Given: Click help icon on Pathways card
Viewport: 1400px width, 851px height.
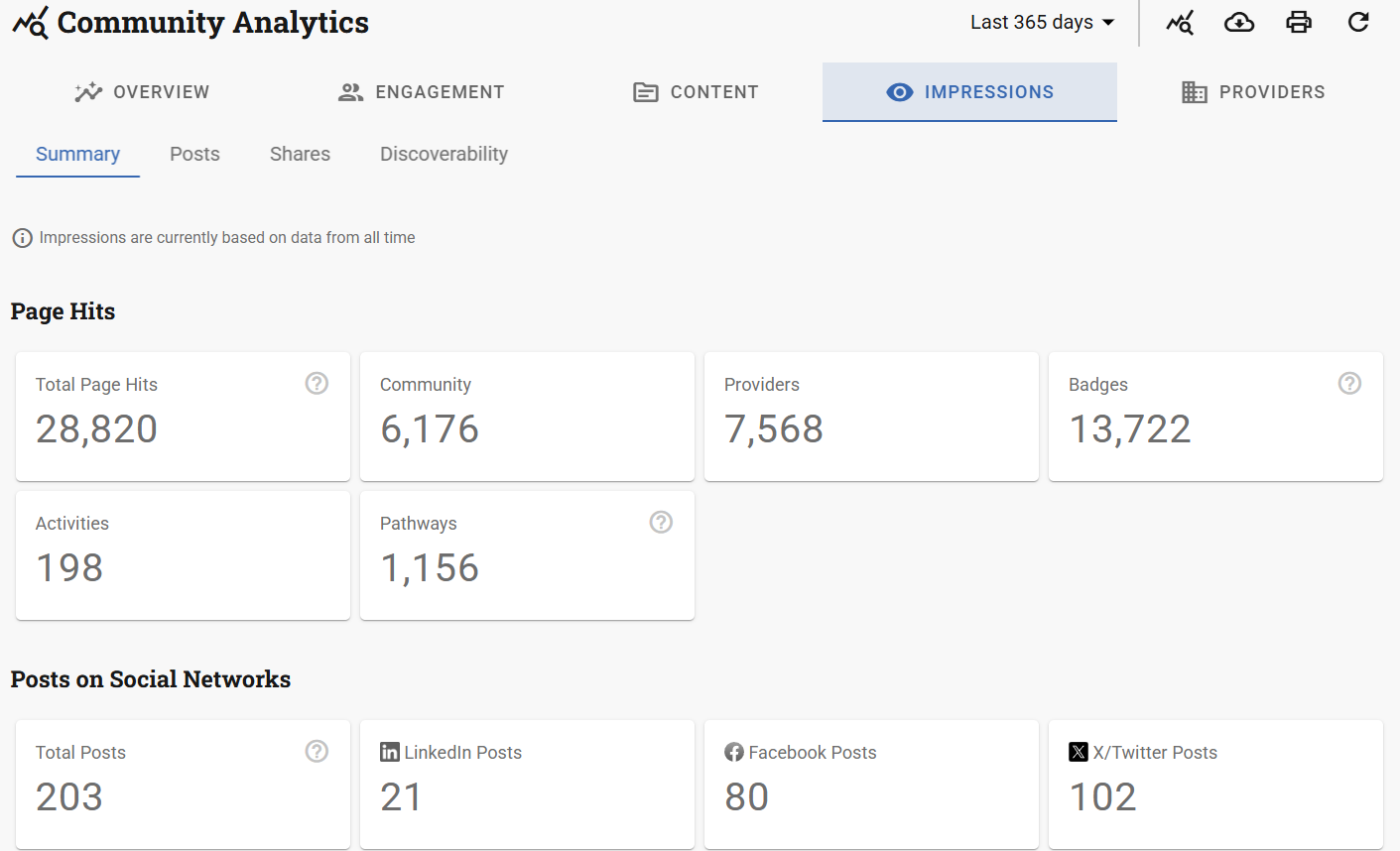Looking at the screenshot, I should 661,523.
